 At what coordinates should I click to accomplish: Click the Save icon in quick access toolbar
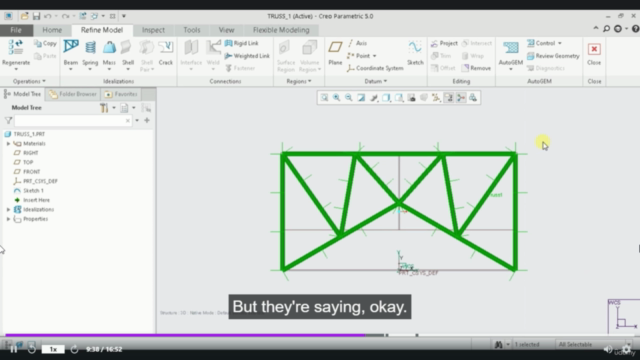pyautogui.click(x=36, y=16)
